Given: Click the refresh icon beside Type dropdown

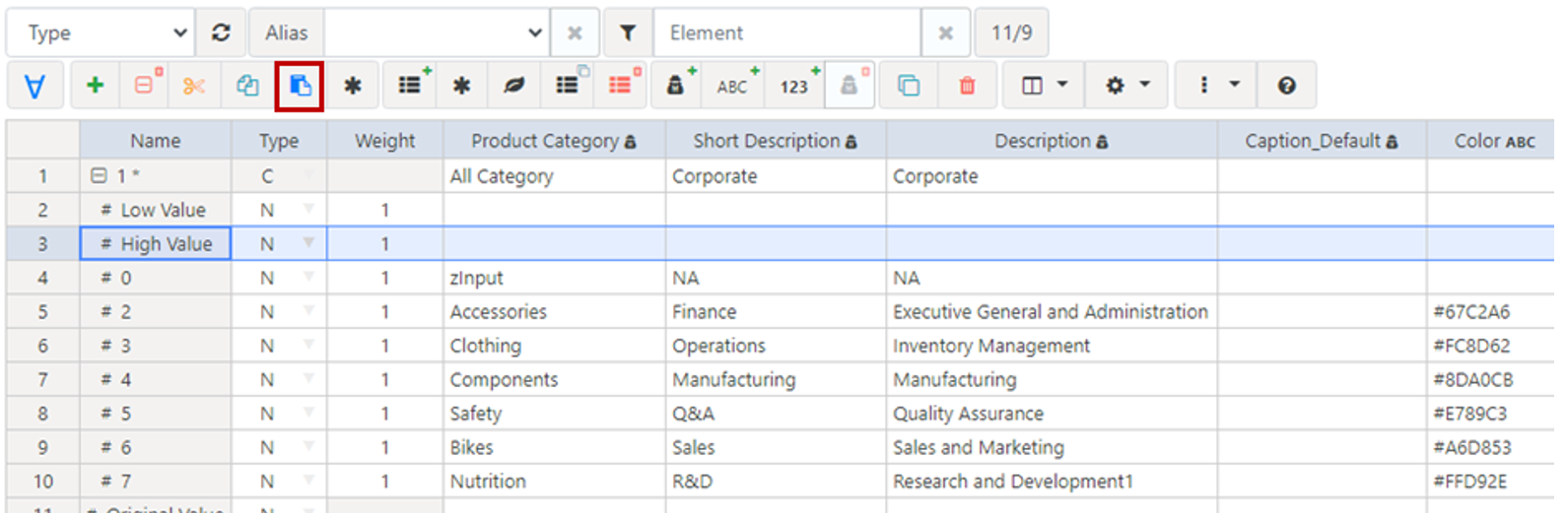Looking at the screenshot, I should click(221, 33).
